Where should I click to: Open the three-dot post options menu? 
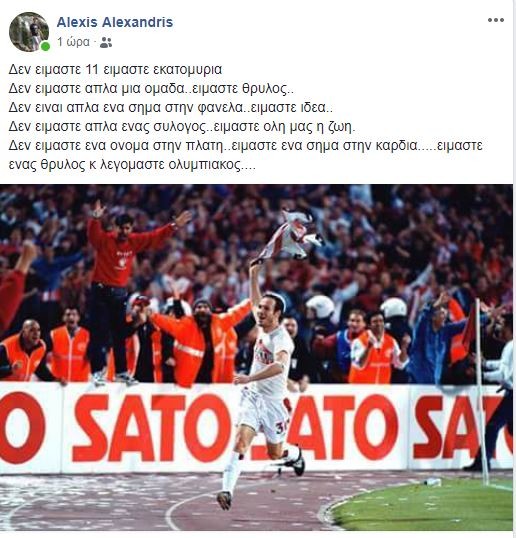(496, 20)
